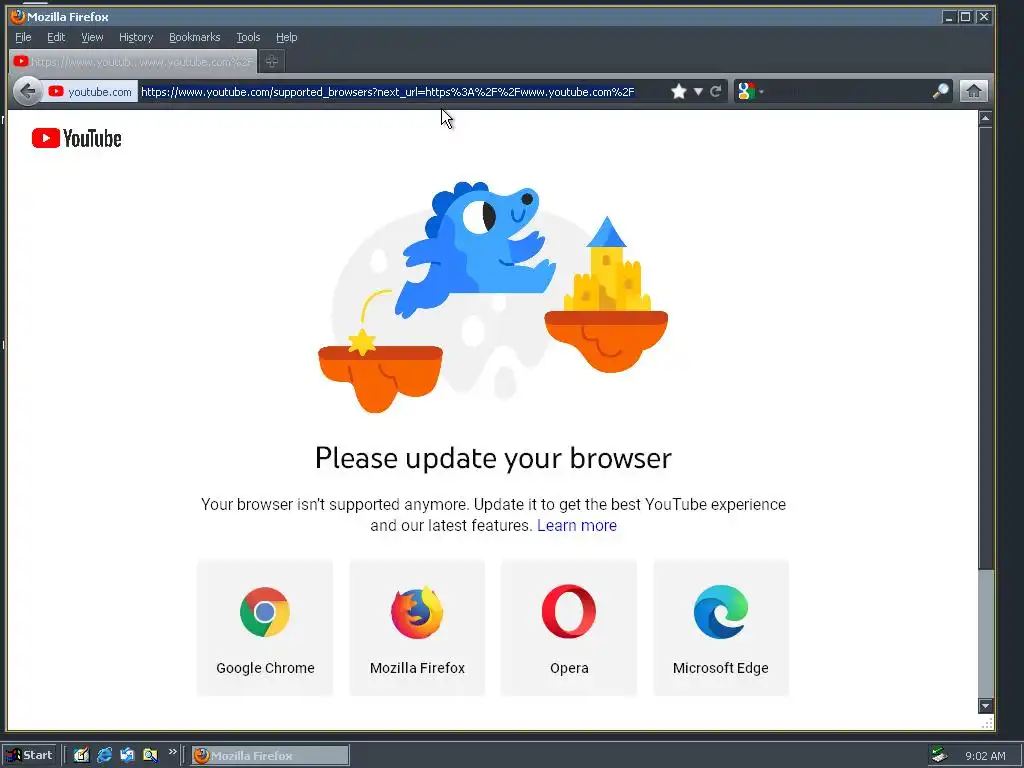The width and height of the screenshot is (1024, 768).
Task: Open the File menu
Action: (23, 37)
